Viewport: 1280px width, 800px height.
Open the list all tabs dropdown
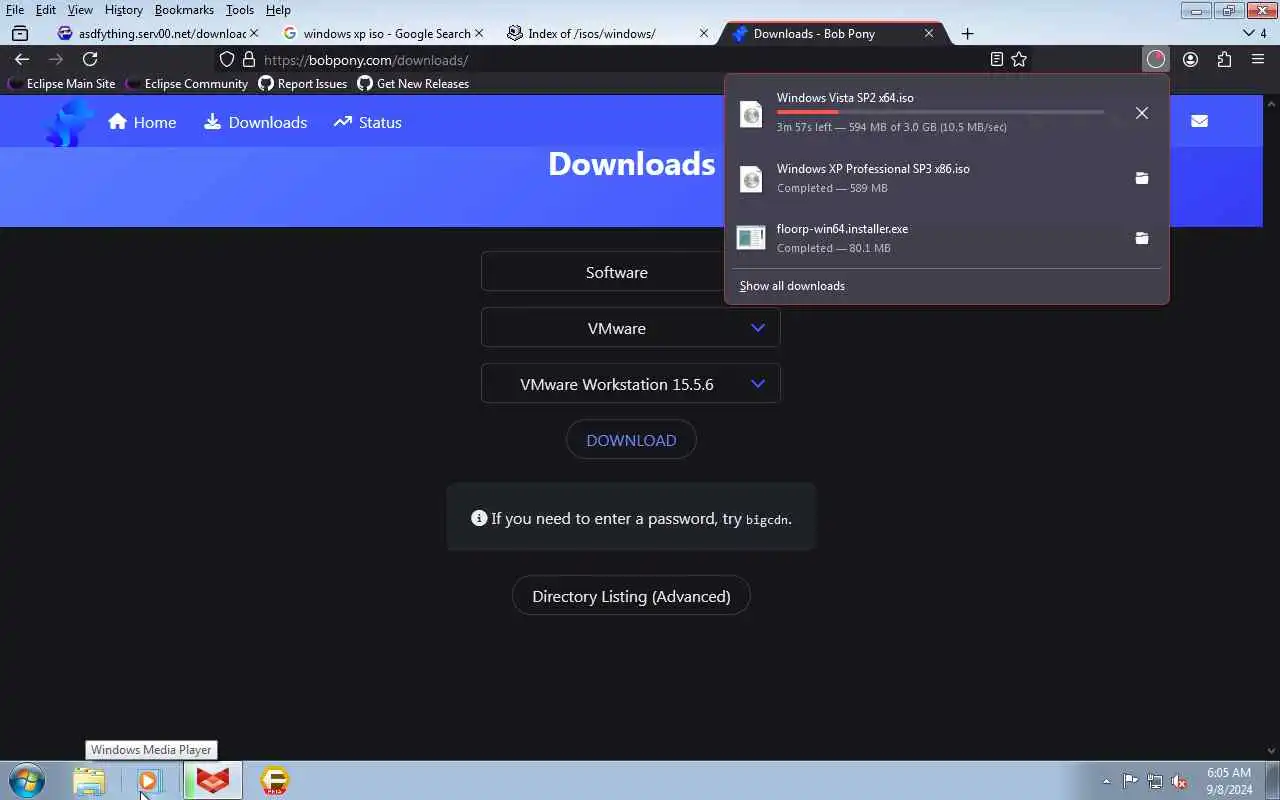point(1254,33)
